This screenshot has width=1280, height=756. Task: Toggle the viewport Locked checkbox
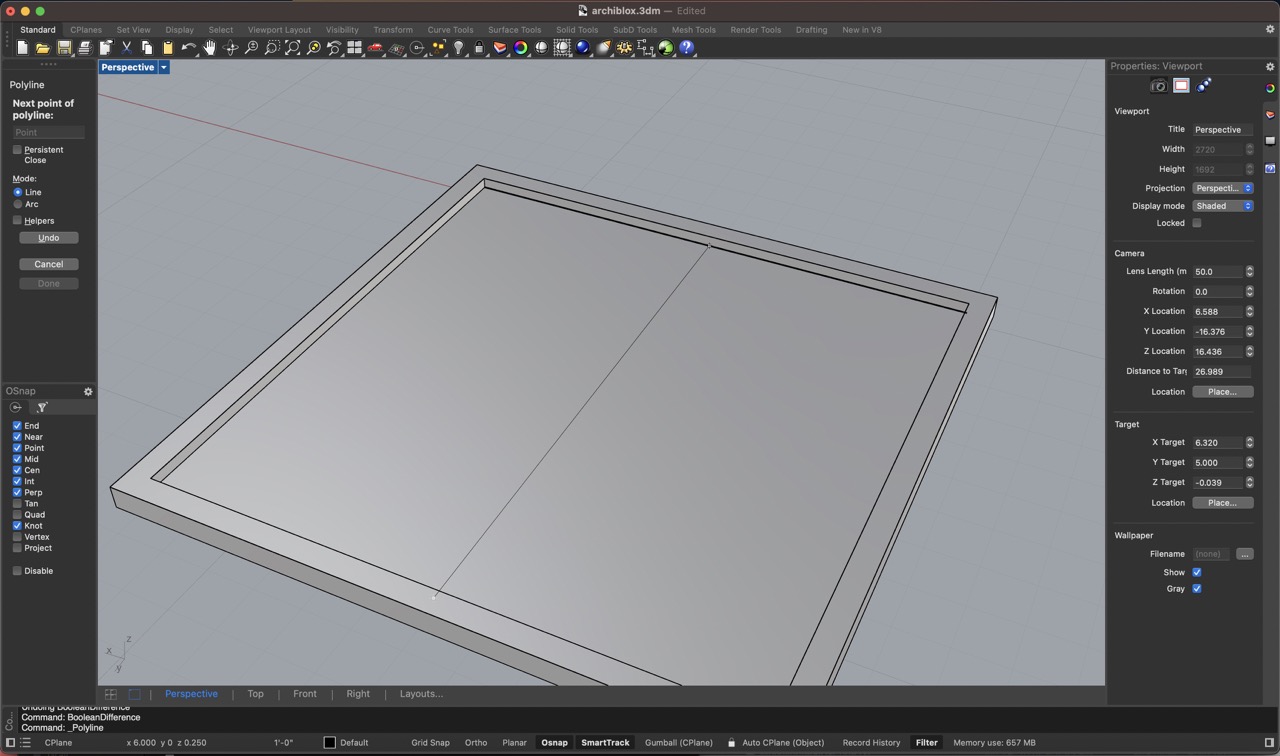[x=1197, y=223]
